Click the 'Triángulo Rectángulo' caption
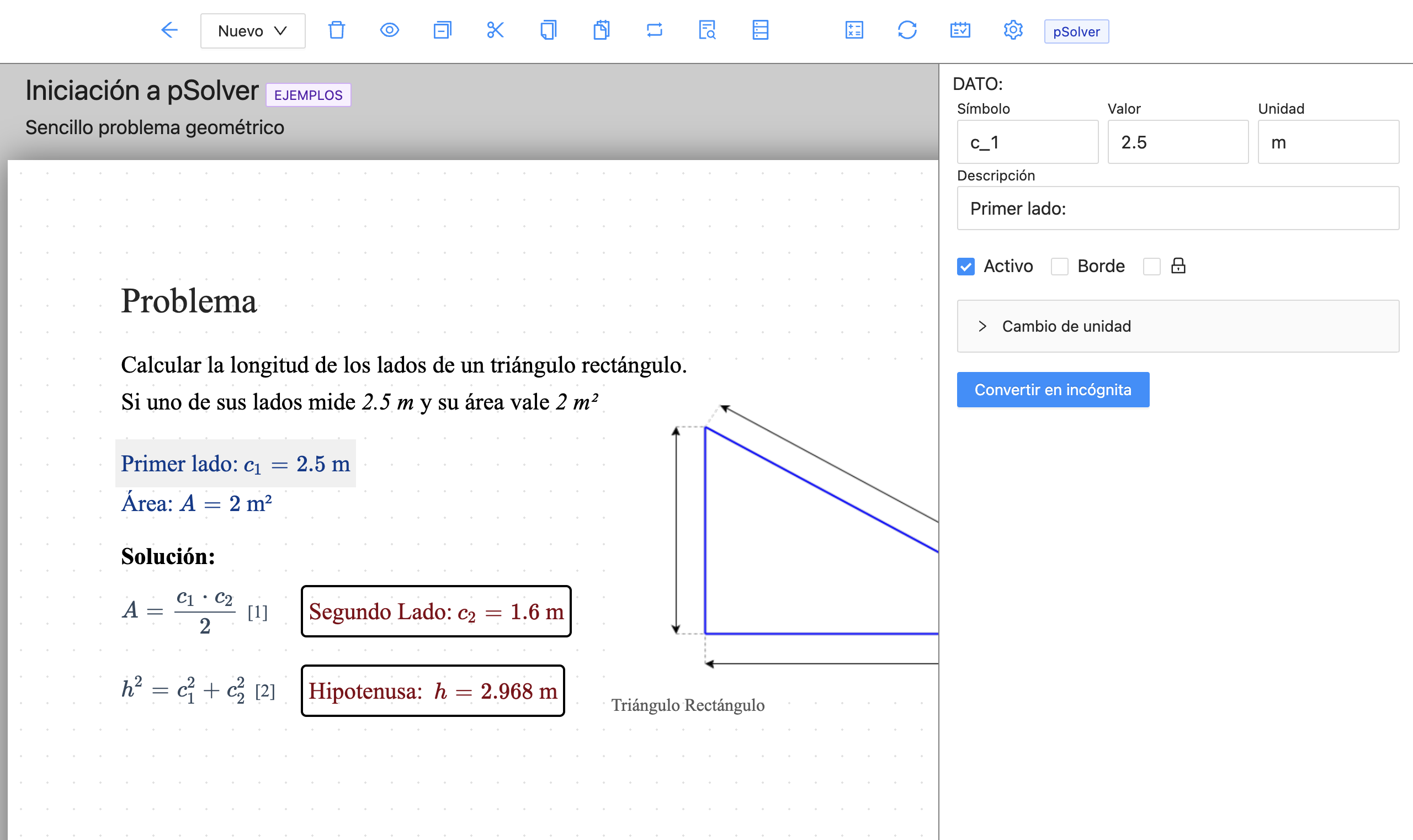Screen dimensions: 1413x840 [x=688, y=705]
